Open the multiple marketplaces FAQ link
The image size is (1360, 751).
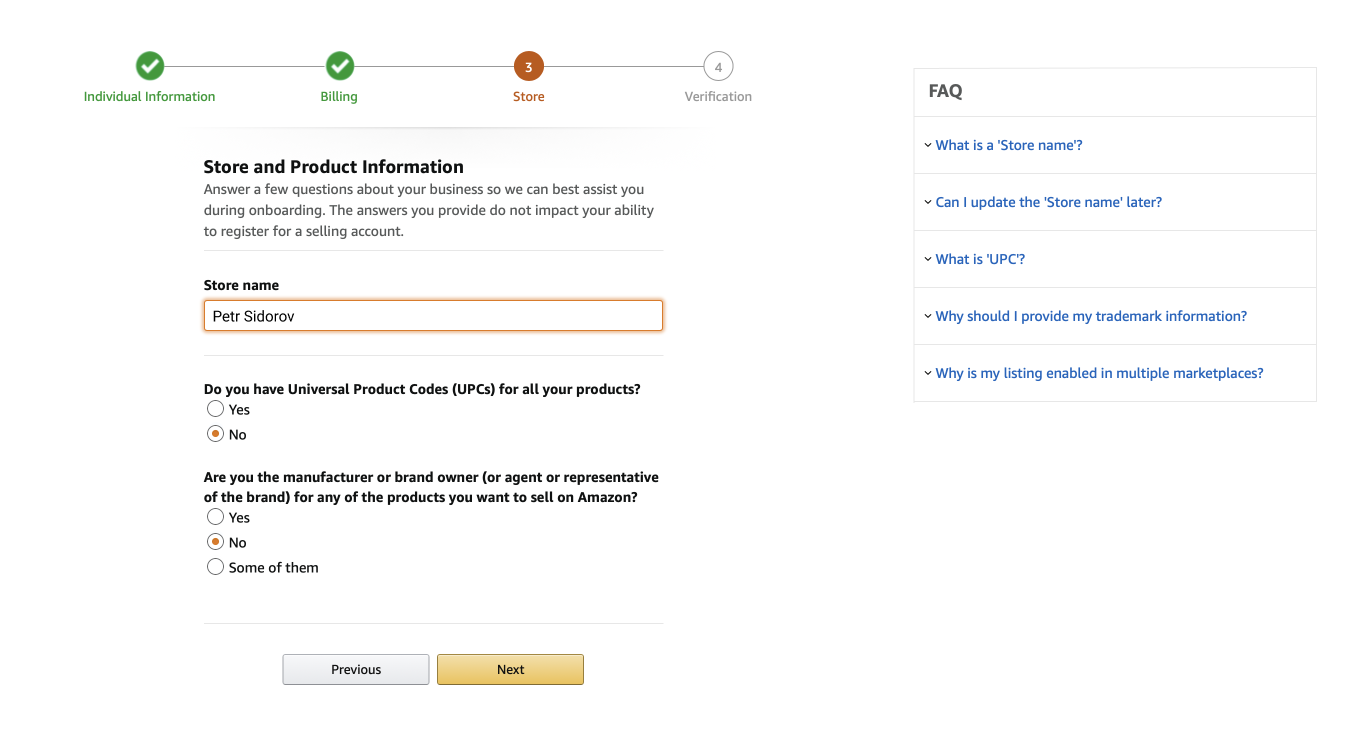(1099, 373)
